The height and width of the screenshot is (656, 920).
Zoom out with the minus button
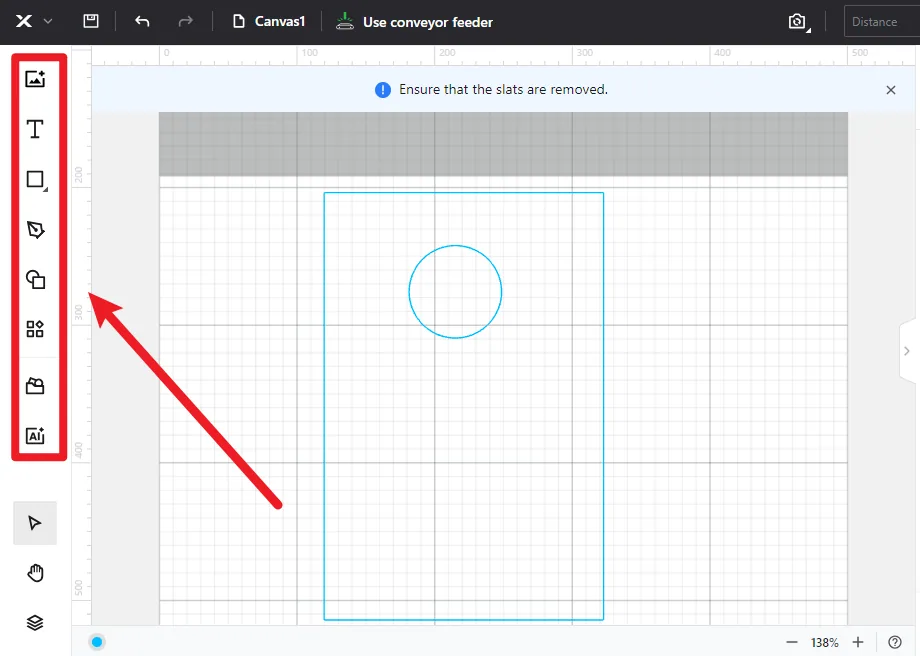(x=792, y=643)
